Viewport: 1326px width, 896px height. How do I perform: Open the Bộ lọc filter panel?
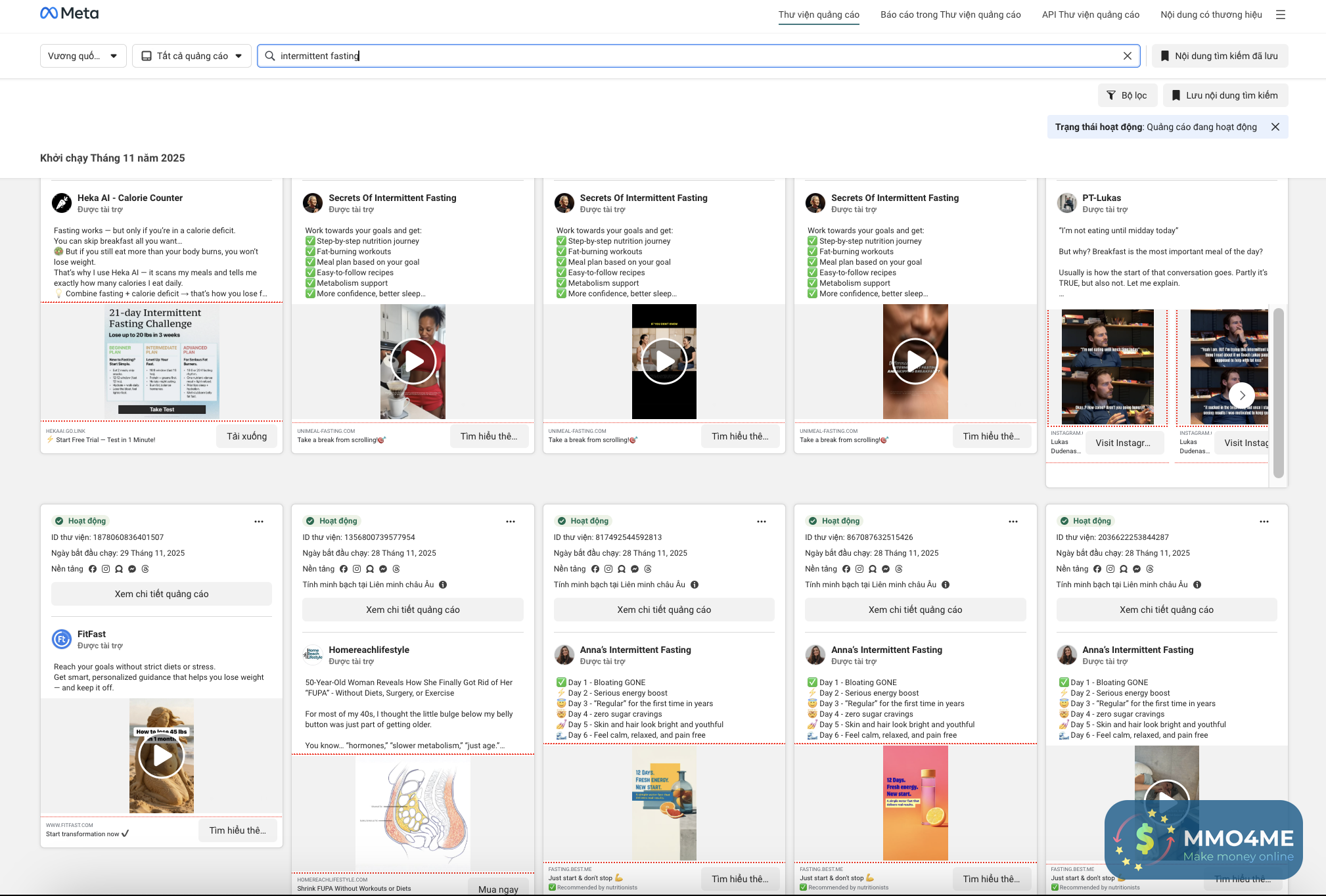pyautogui.click(x=1127, y=95)
